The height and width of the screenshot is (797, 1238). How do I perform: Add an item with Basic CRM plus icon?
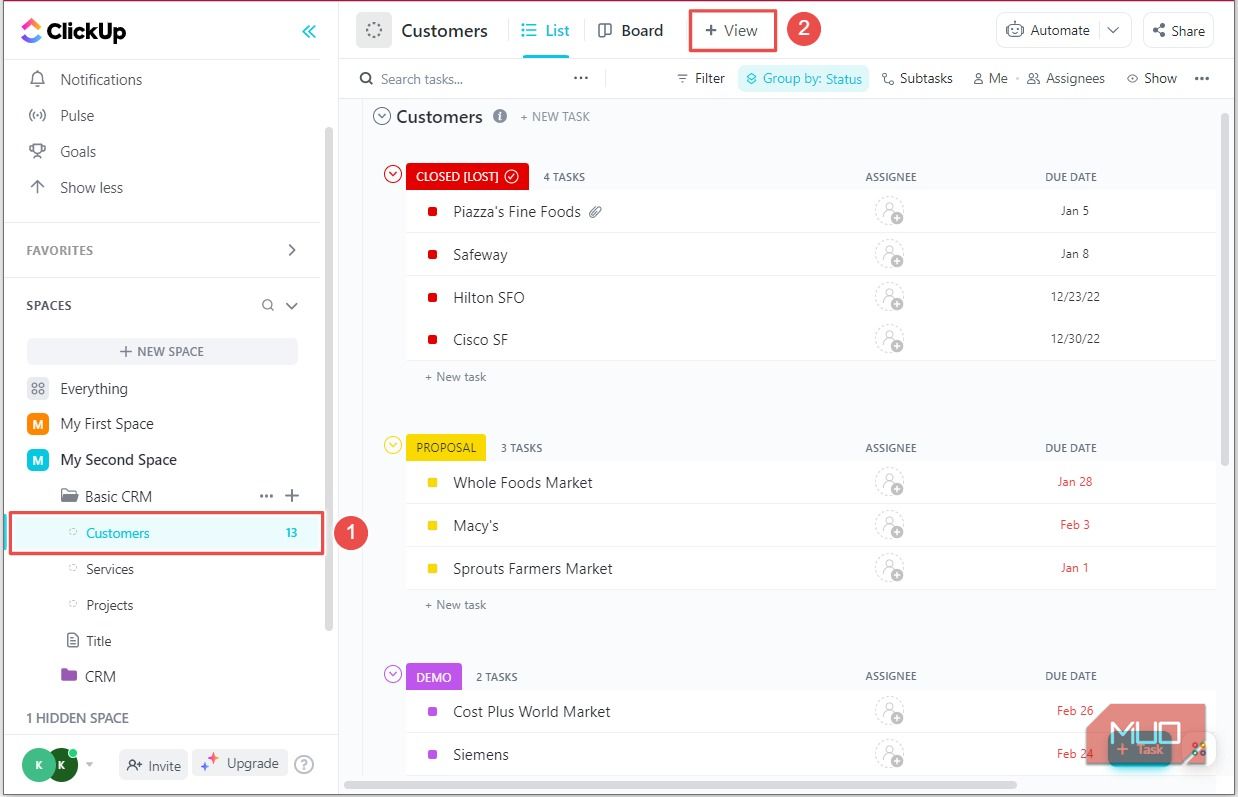[x=292, y=495]
